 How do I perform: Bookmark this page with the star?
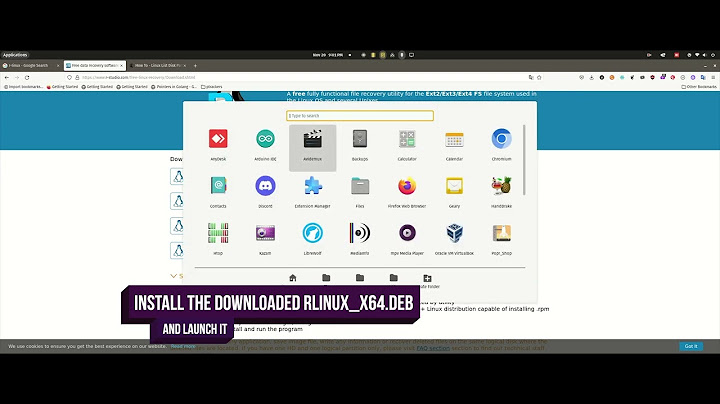(x=540, y=78)
